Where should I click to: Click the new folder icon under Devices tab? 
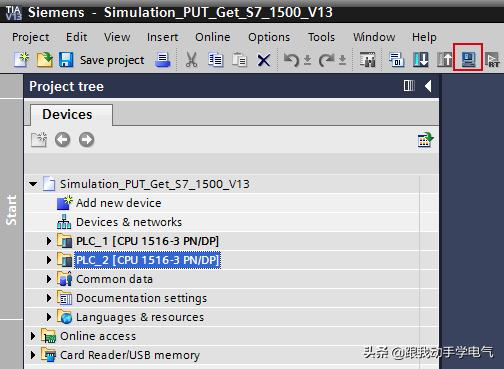coord(39,140)
